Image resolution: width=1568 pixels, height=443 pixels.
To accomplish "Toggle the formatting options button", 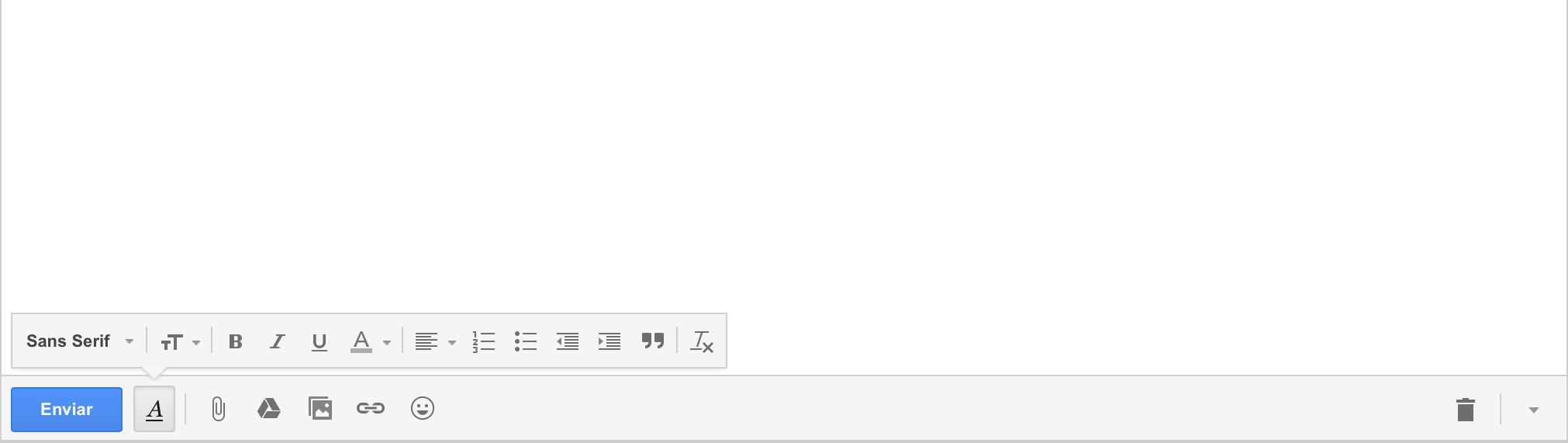I will point(154,409).
